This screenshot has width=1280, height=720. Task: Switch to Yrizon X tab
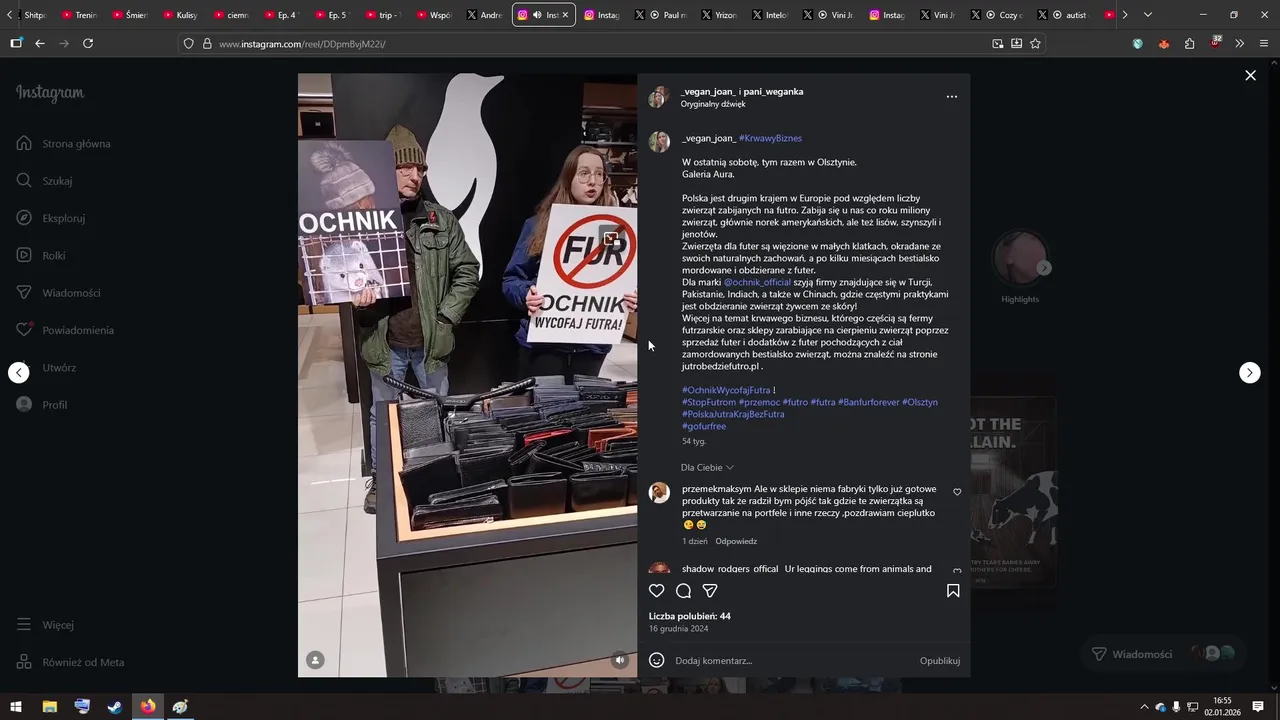point(718,15)
